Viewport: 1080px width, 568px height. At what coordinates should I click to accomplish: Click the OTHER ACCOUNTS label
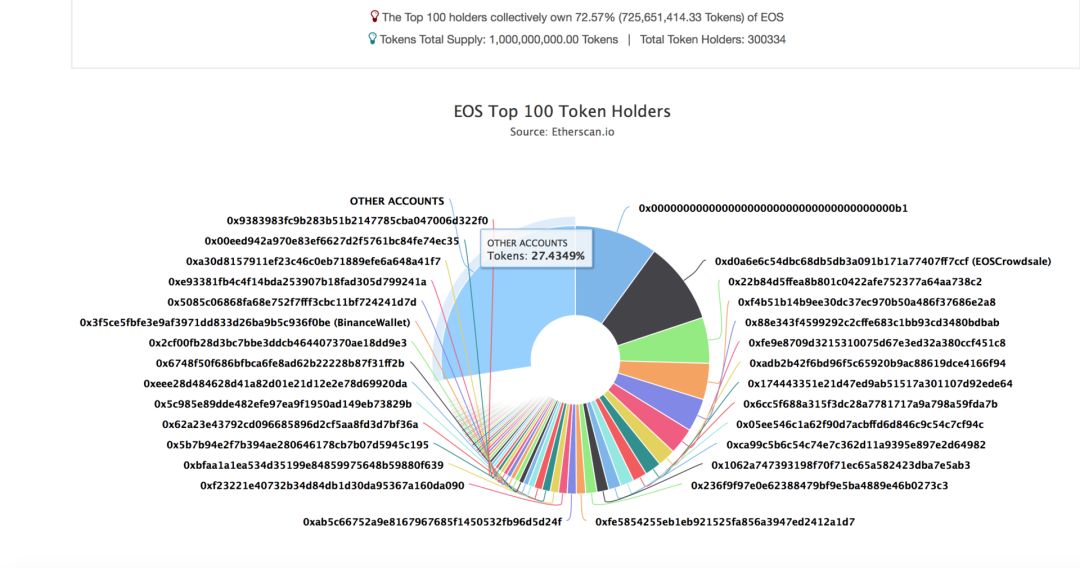coord(397,201)
